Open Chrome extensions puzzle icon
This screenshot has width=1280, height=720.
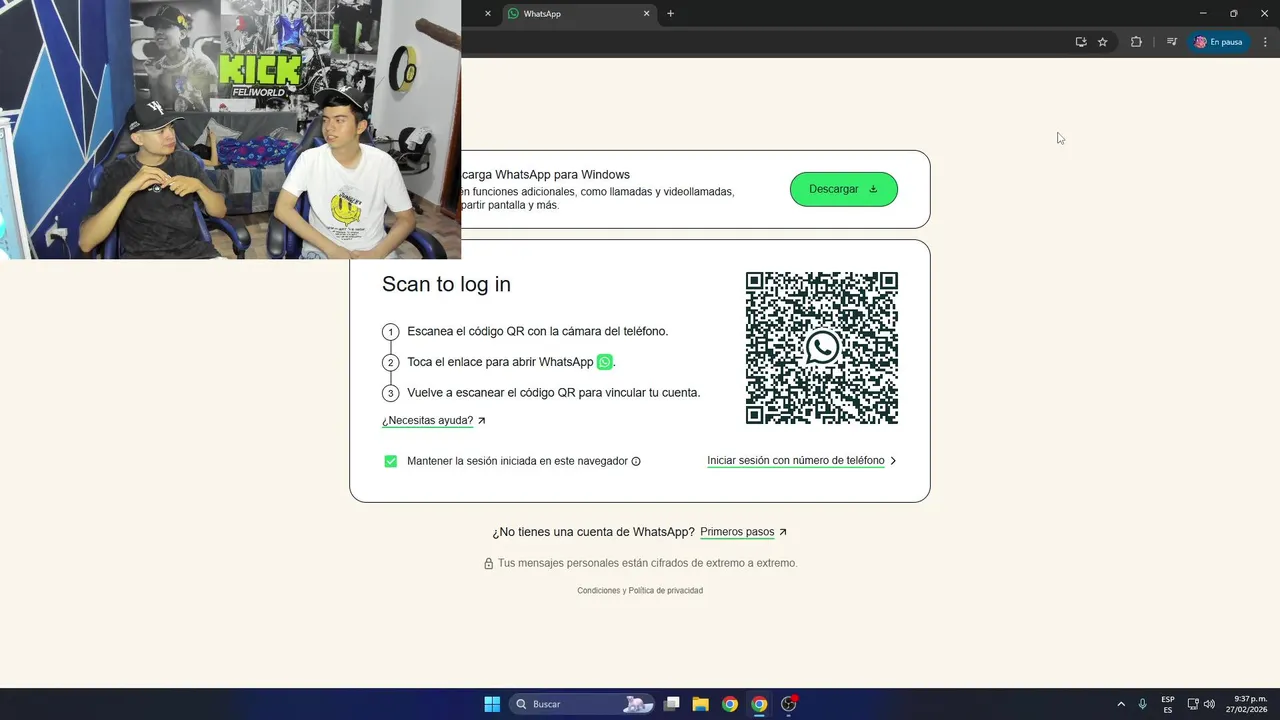click(x=1136, y=42)
